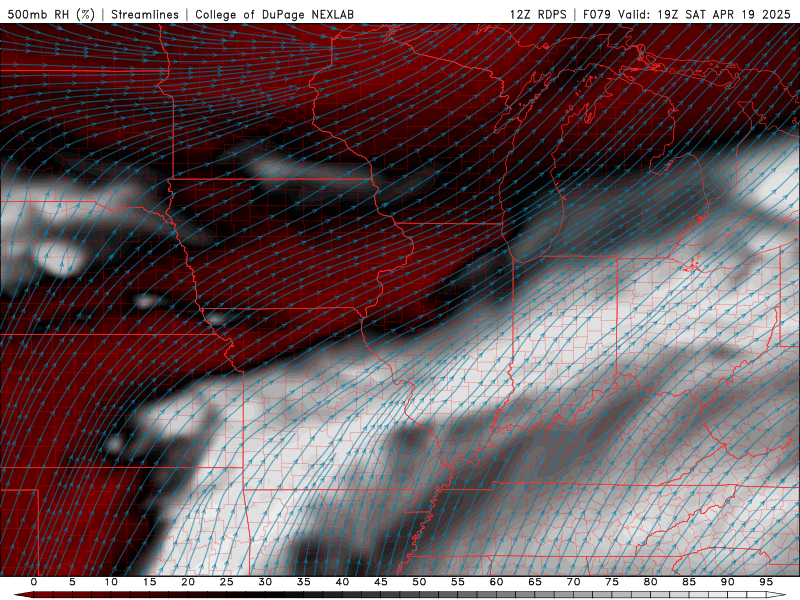Click the "40" legend value
This screenshot has width=800, height=600.
click(342, 582)
